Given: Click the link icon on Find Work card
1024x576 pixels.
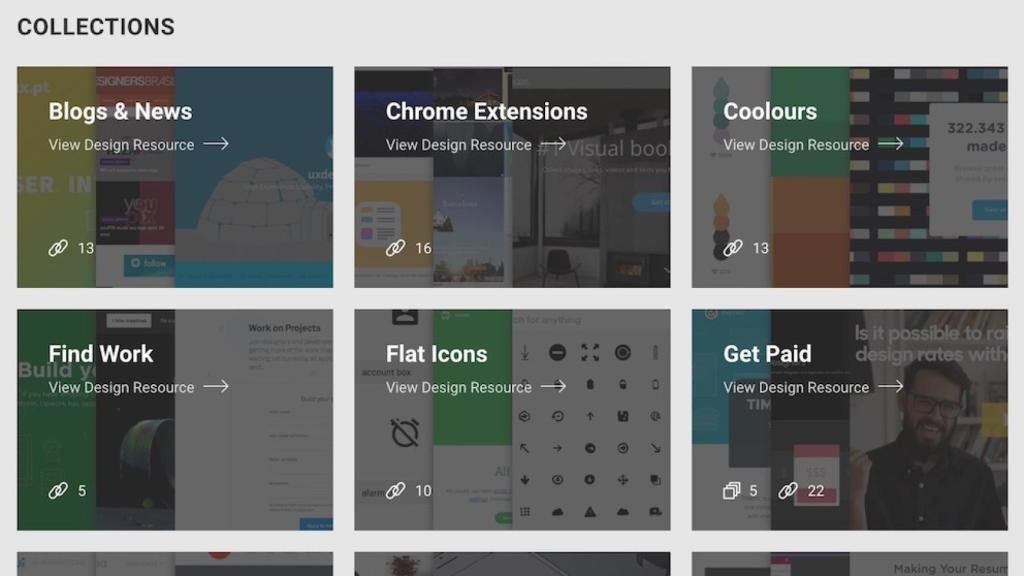Looking at the screenshot, I should pos(58,491).
